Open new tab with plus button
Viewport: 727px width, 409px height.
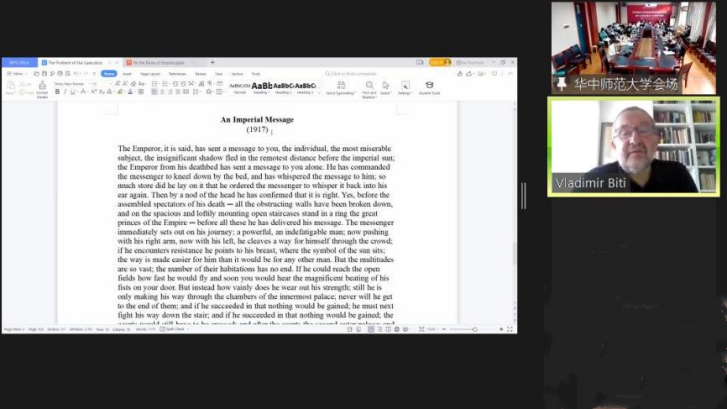click(212, 62)
